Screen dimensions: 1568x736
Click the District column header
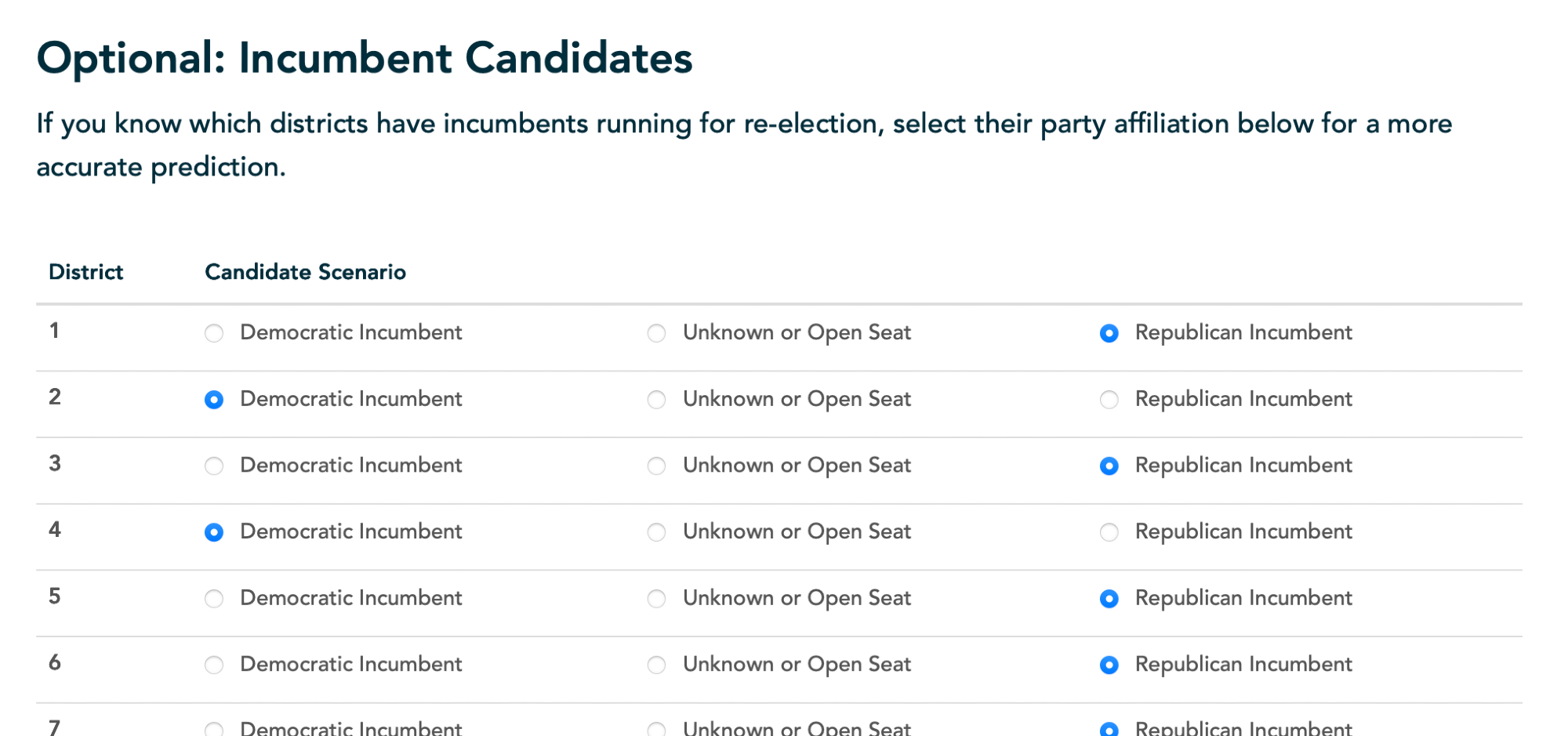pyautogui.click(x=85, y=272)
